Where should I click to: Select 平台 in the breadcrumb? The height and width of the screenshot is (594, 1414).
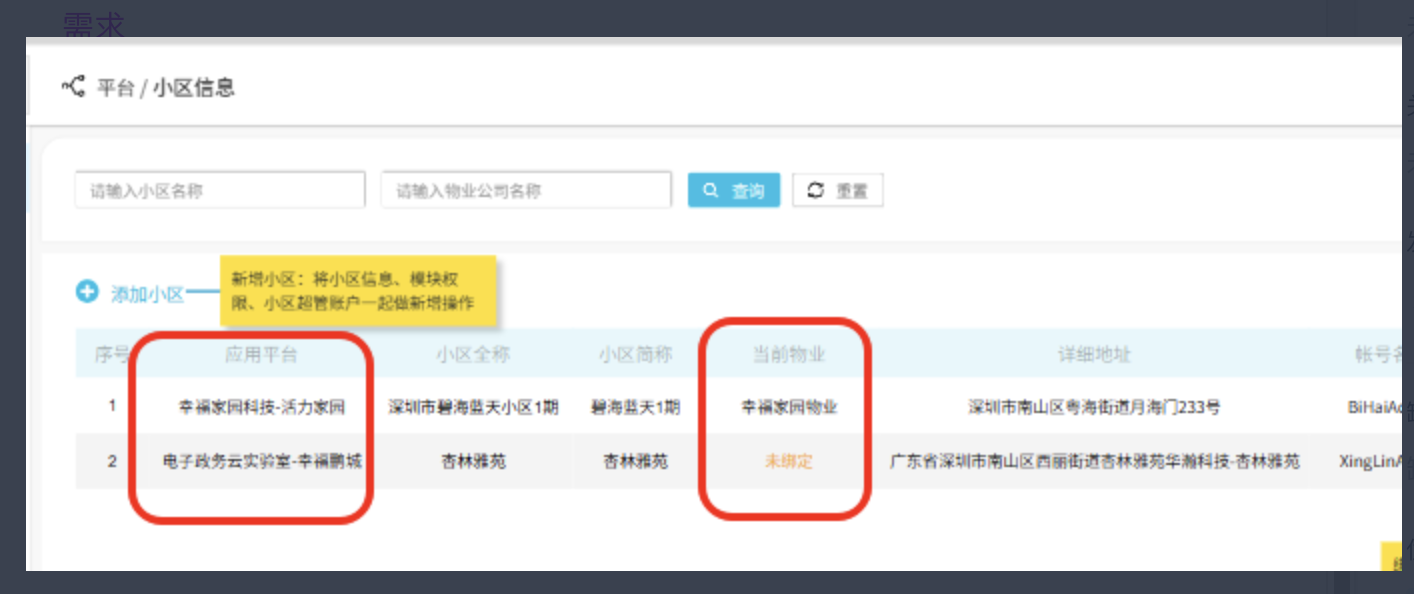[115, 88]
